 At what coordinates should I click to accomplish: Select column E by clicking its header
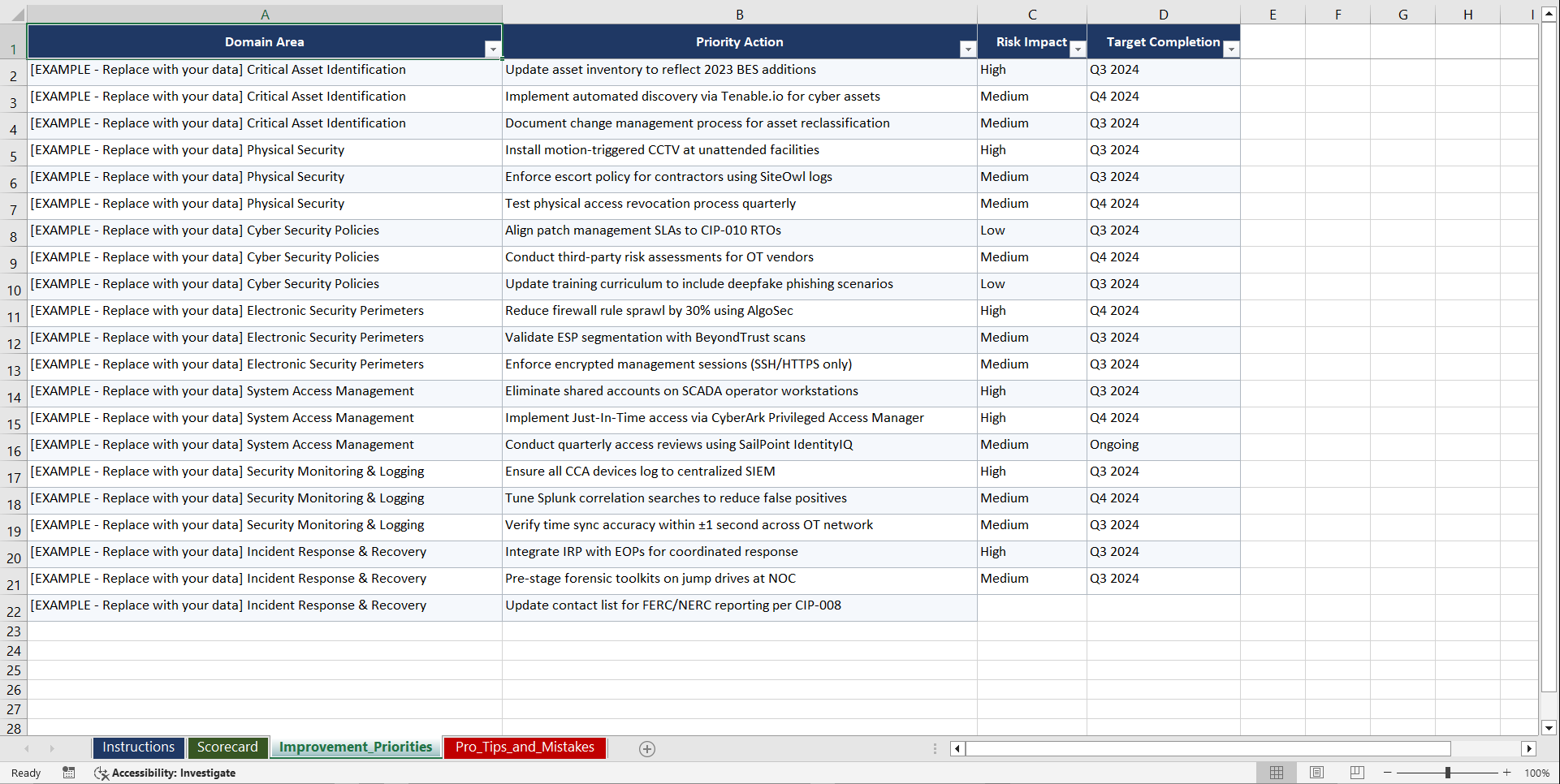click(1273, 14)
